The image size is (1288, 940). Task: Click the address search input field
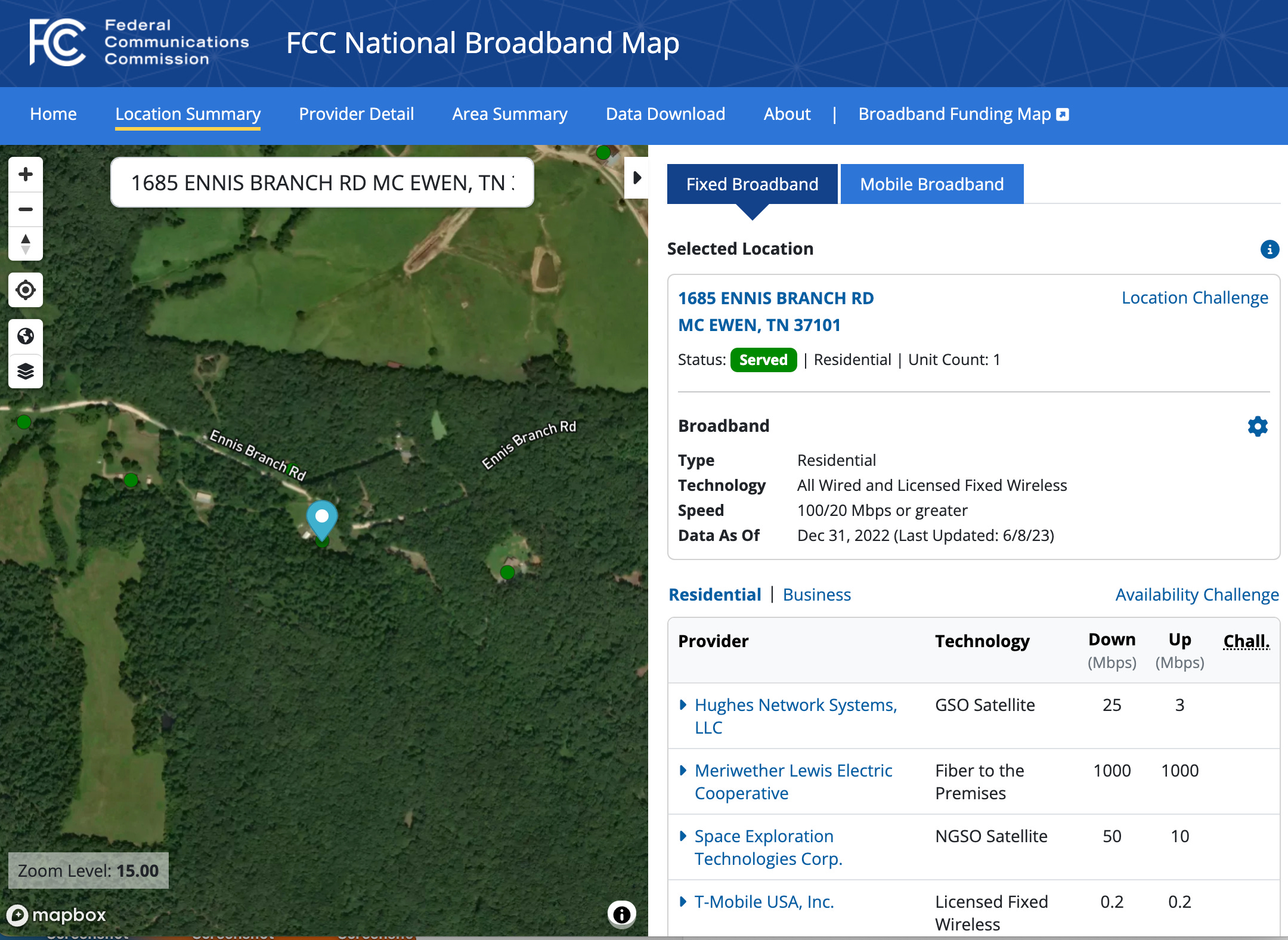pyautogui.click(x=322, y=183)
